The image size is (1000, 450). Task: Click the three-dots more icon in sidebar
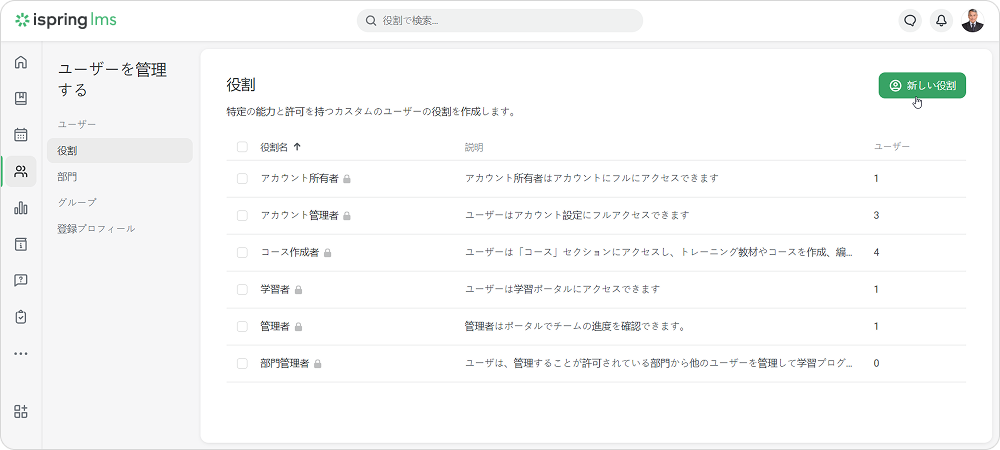[x=21, y=353]
